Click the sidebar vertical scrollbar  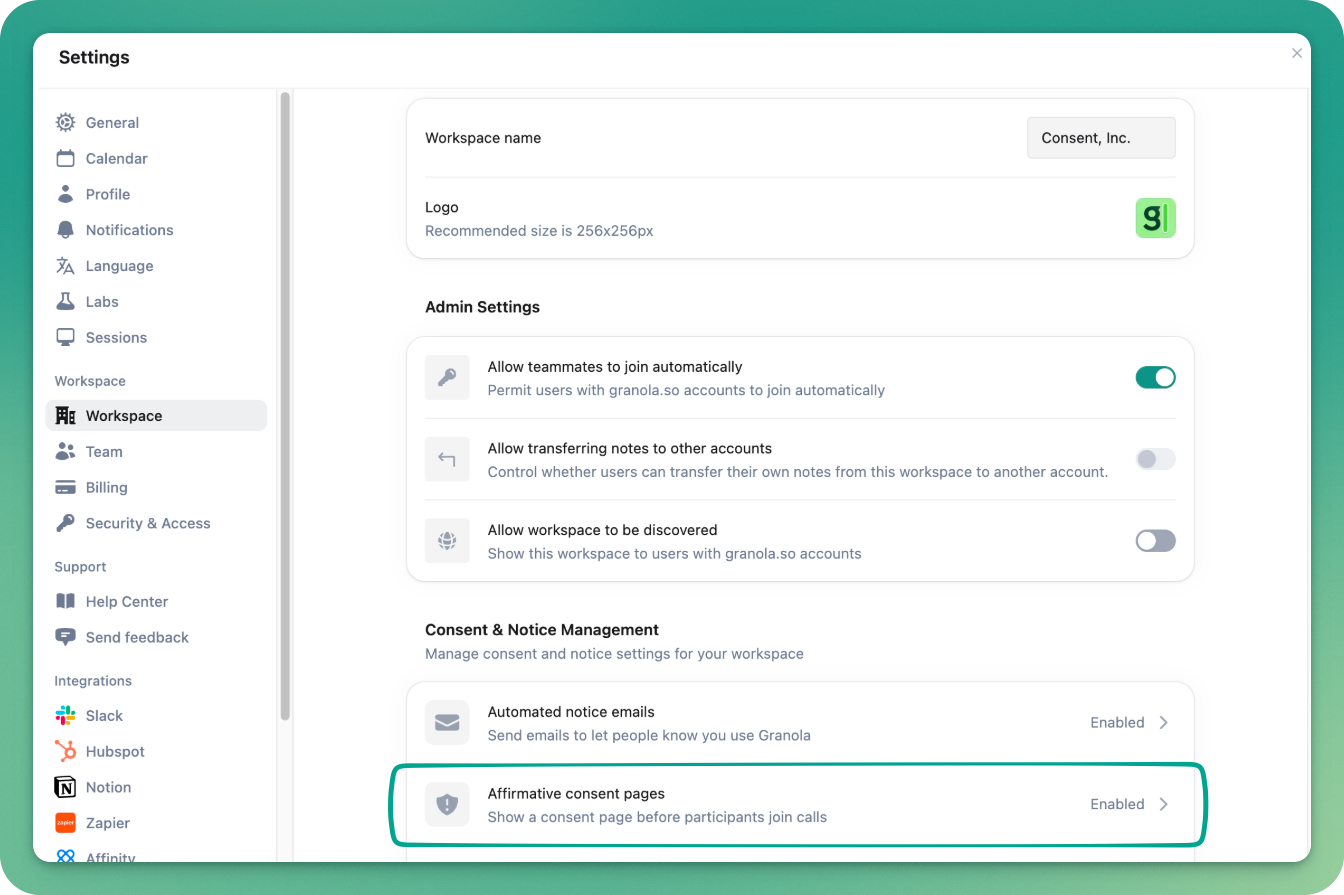285,400
